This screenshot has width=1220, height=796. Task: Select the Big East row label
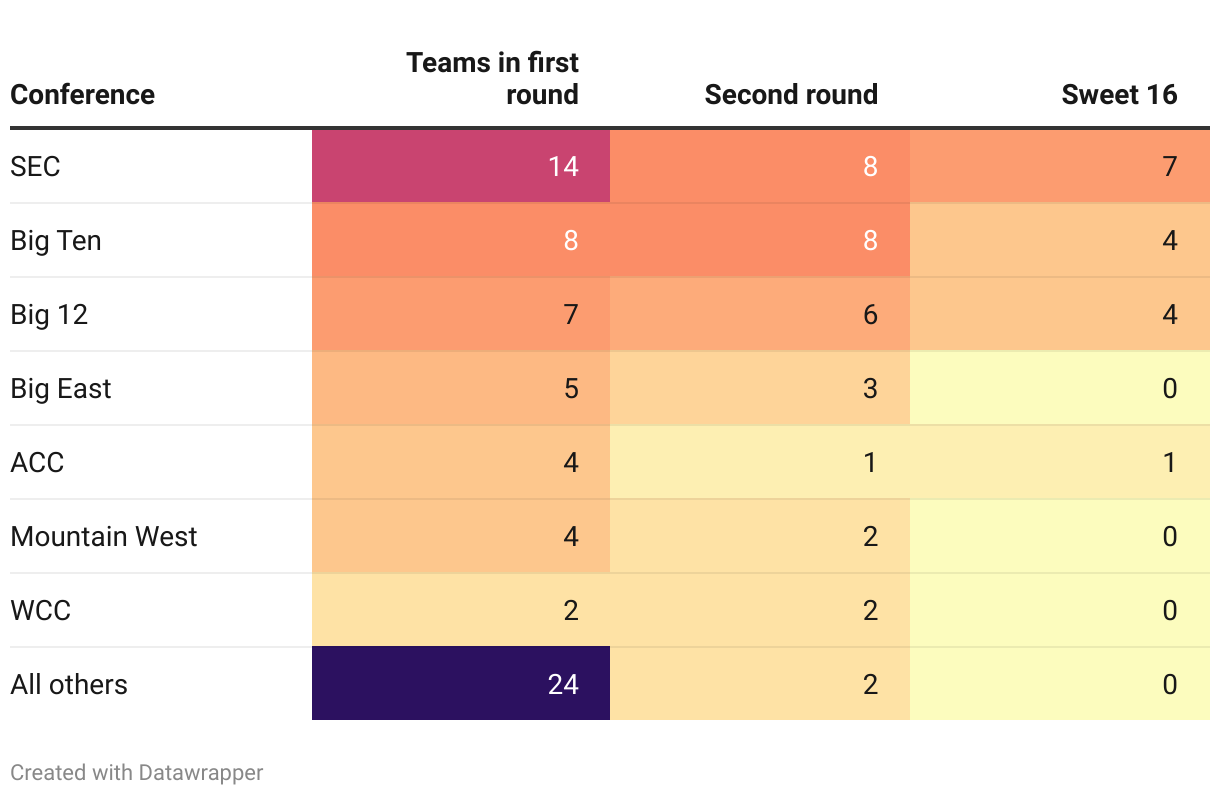[61, 389]
